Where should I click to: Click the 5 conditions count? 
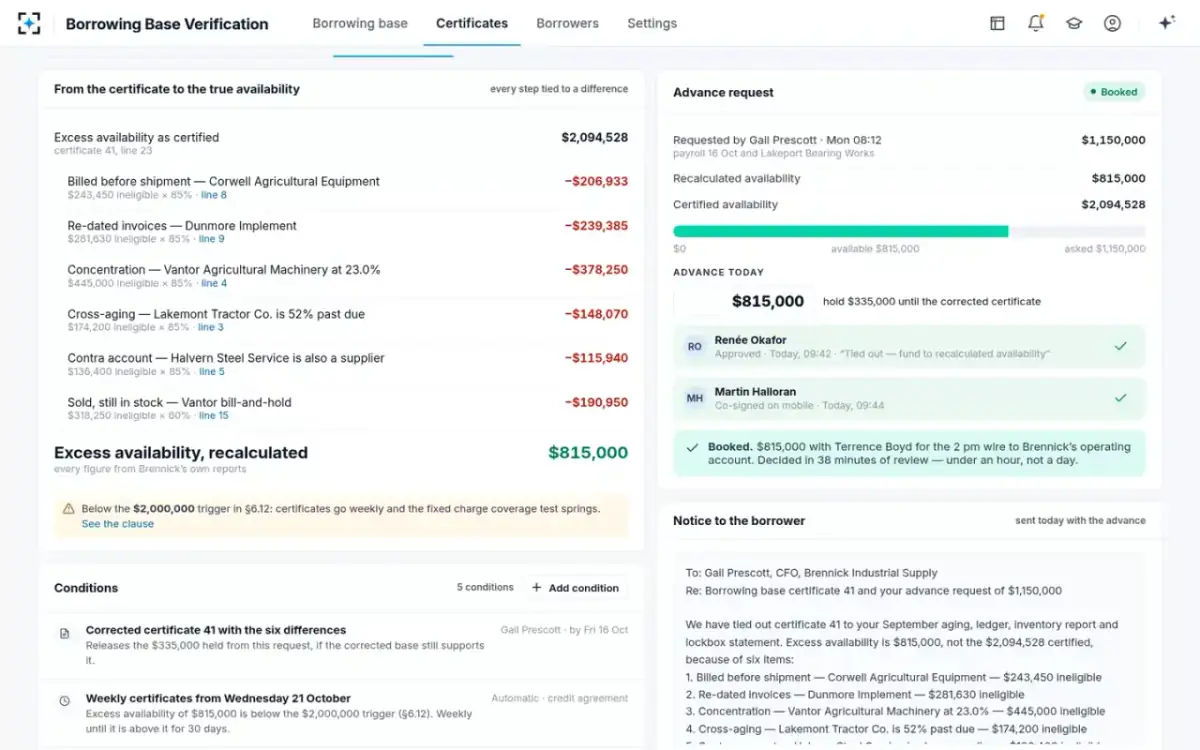485,587
